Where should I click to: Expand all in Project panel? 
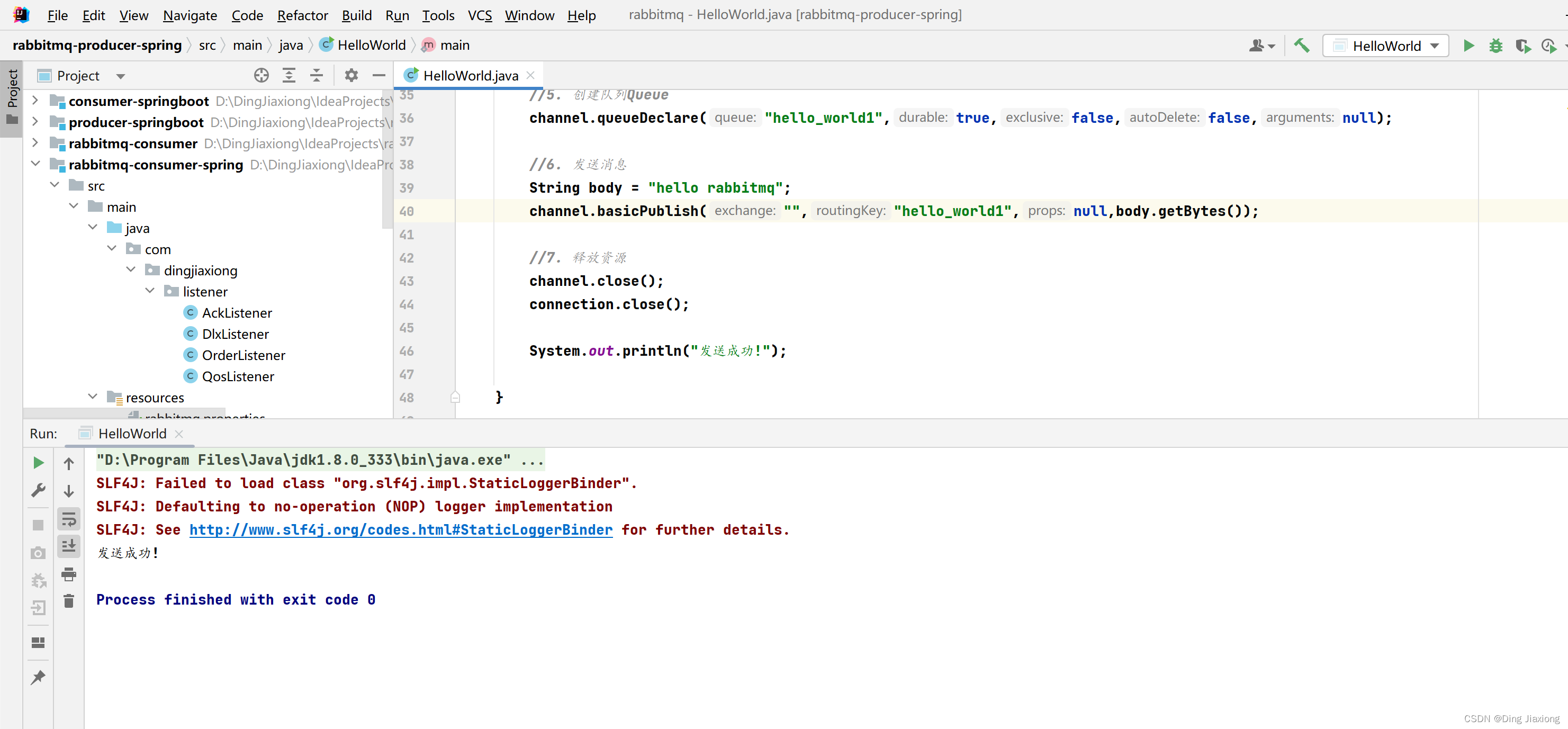click(x=289, y=76)
